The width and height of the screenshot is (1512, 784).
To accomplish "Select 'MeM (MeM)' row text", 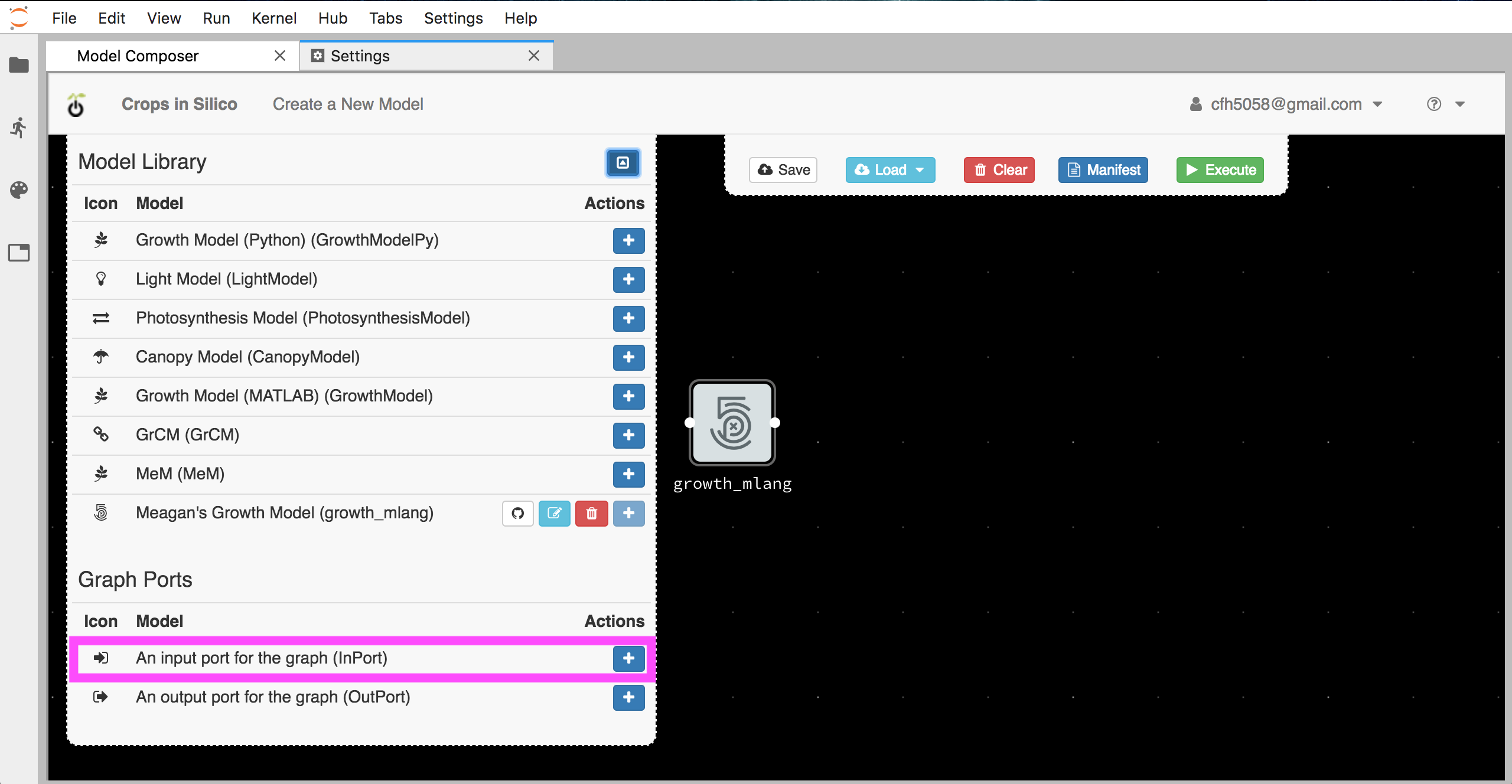I will coord(180,474).
